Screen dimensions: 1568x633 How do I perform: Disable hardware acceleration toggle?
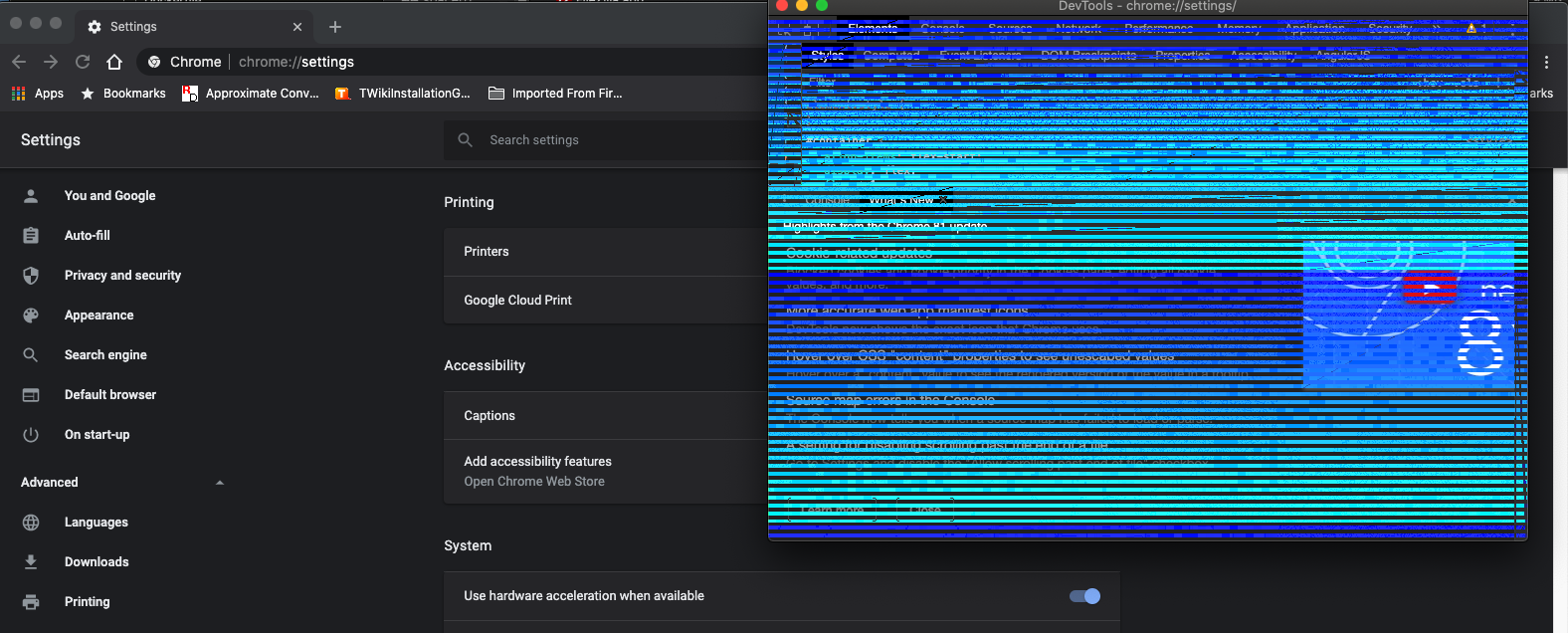pyautogui.click(x=1084, y=596)
